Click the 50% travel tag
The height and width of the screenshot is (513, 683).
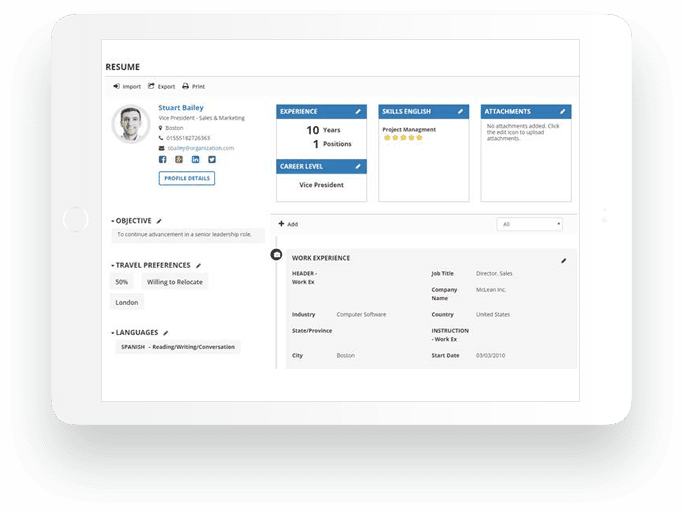(x=122, y=282)
